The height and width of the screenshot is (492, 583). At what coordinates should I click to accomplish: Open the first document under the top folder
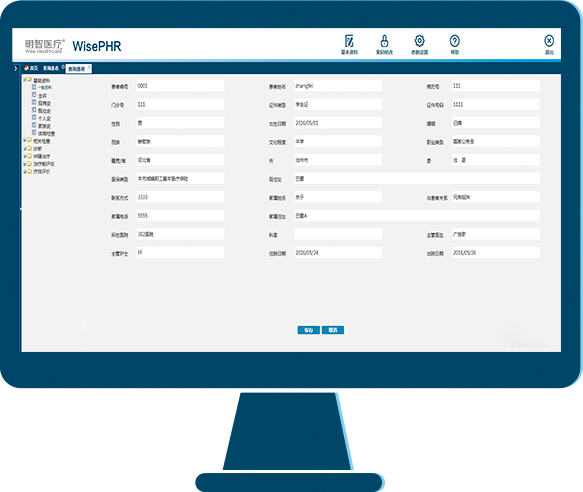click(x=42, y=87)
